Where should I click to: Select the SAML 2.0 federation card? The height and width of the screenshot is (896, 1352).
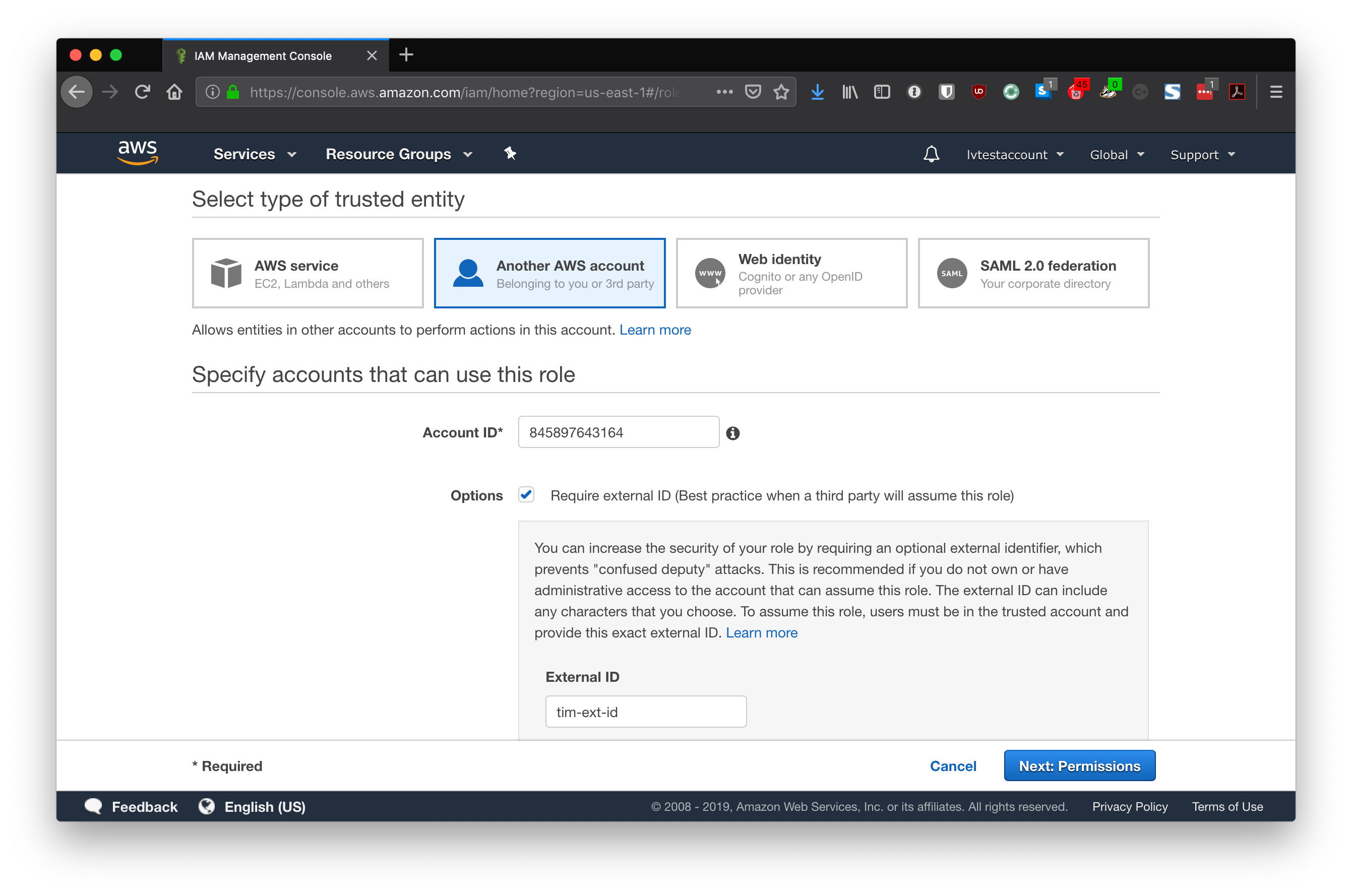pyautogui.click(x=1033, y=273)
